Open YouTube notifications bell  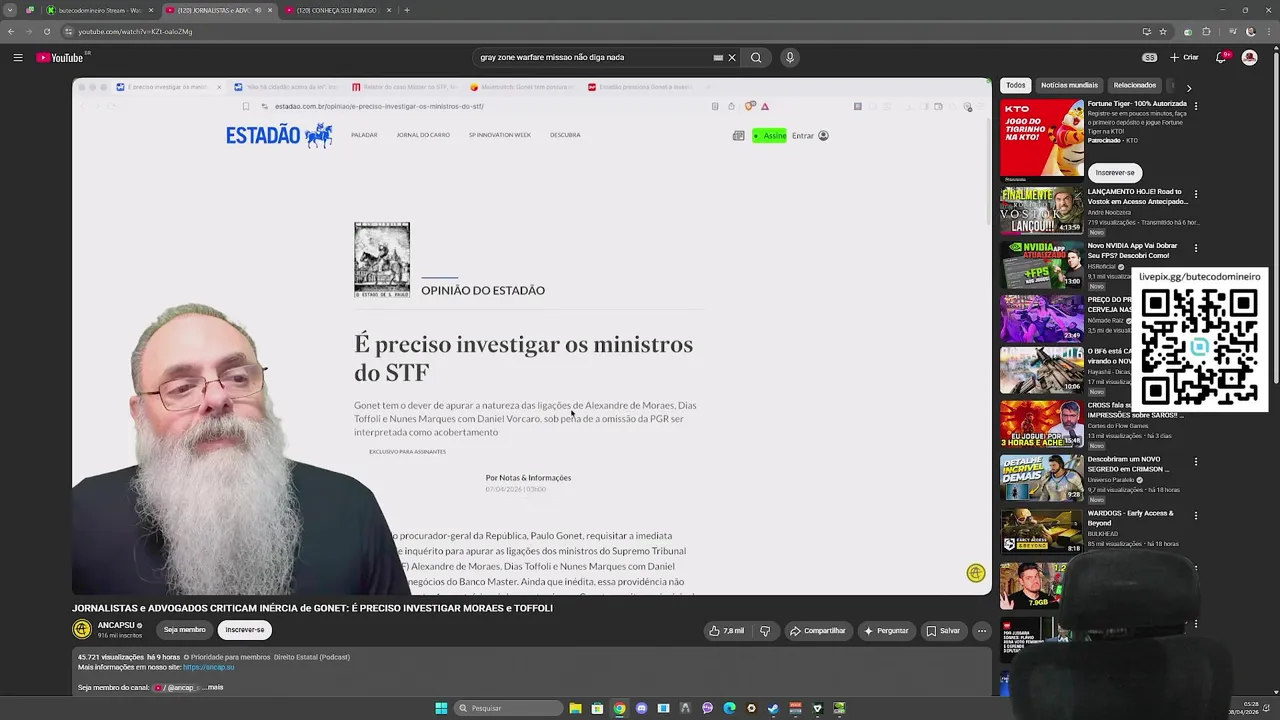coord(1221,58)
